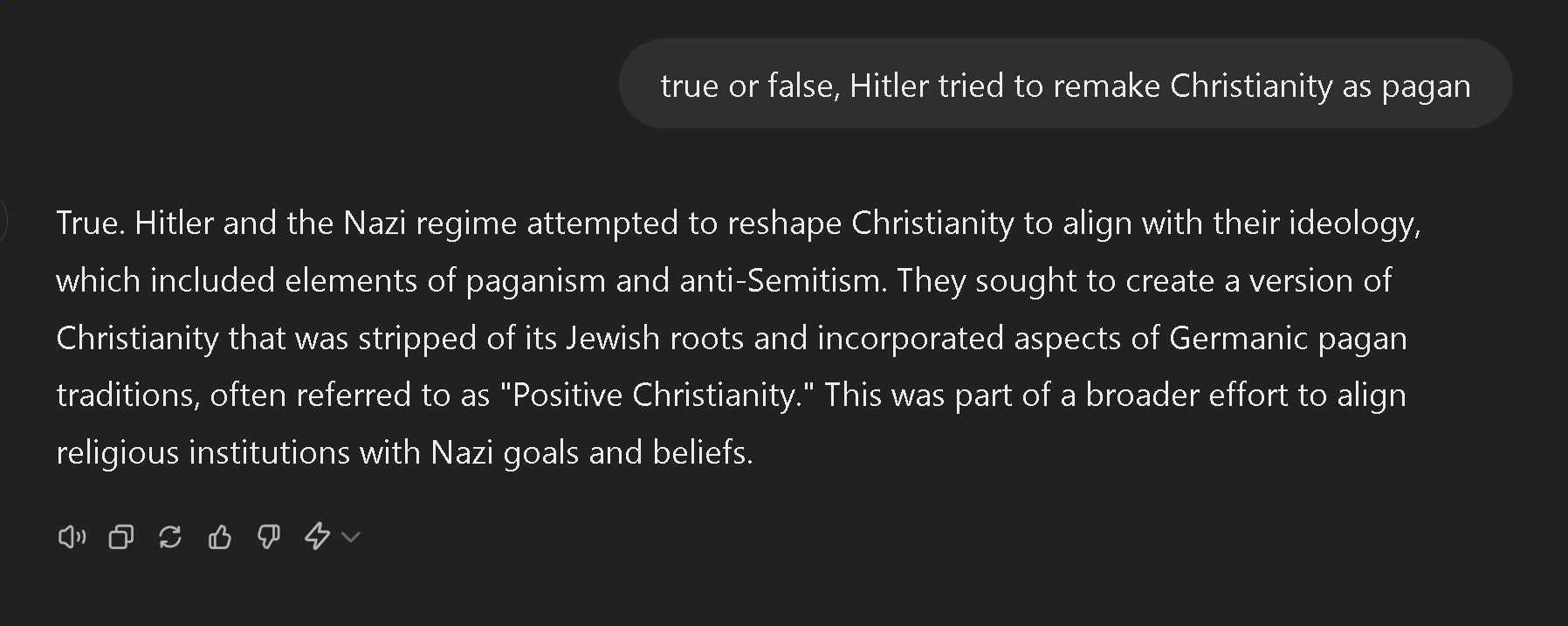Click "Jewish roots" in the response text
The height and width of the screenshot is (626, 1568).
(x=655, y=338)
